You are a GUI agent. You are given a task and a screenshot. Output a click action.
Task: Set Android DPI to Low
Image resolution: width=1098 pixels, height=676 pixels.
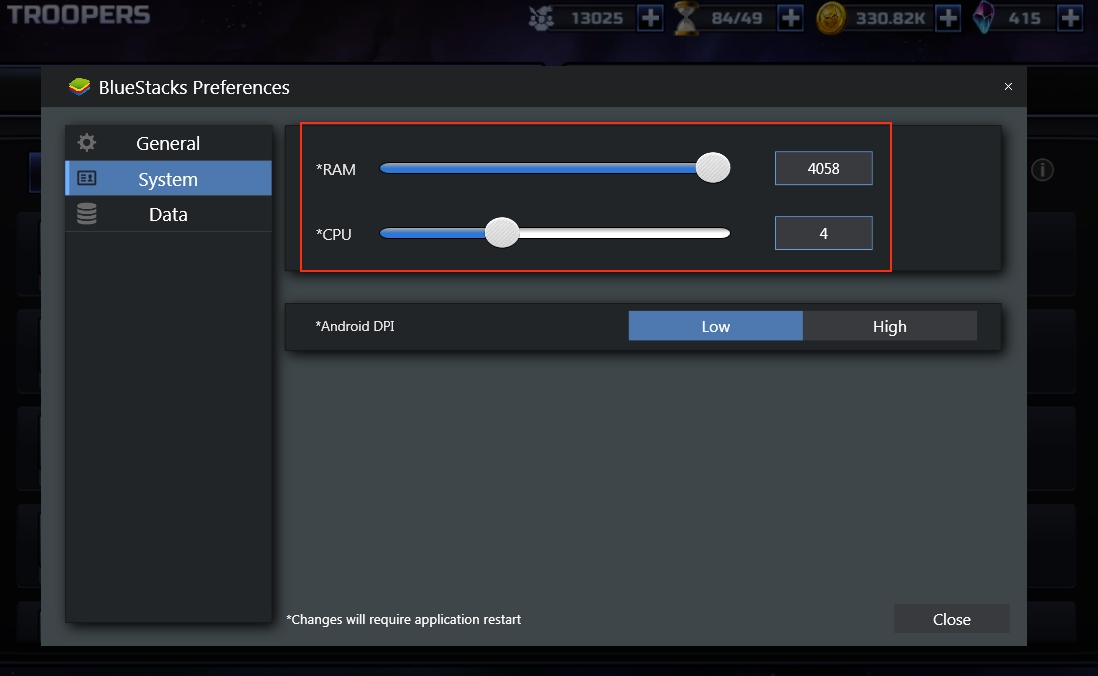(715, 326)
